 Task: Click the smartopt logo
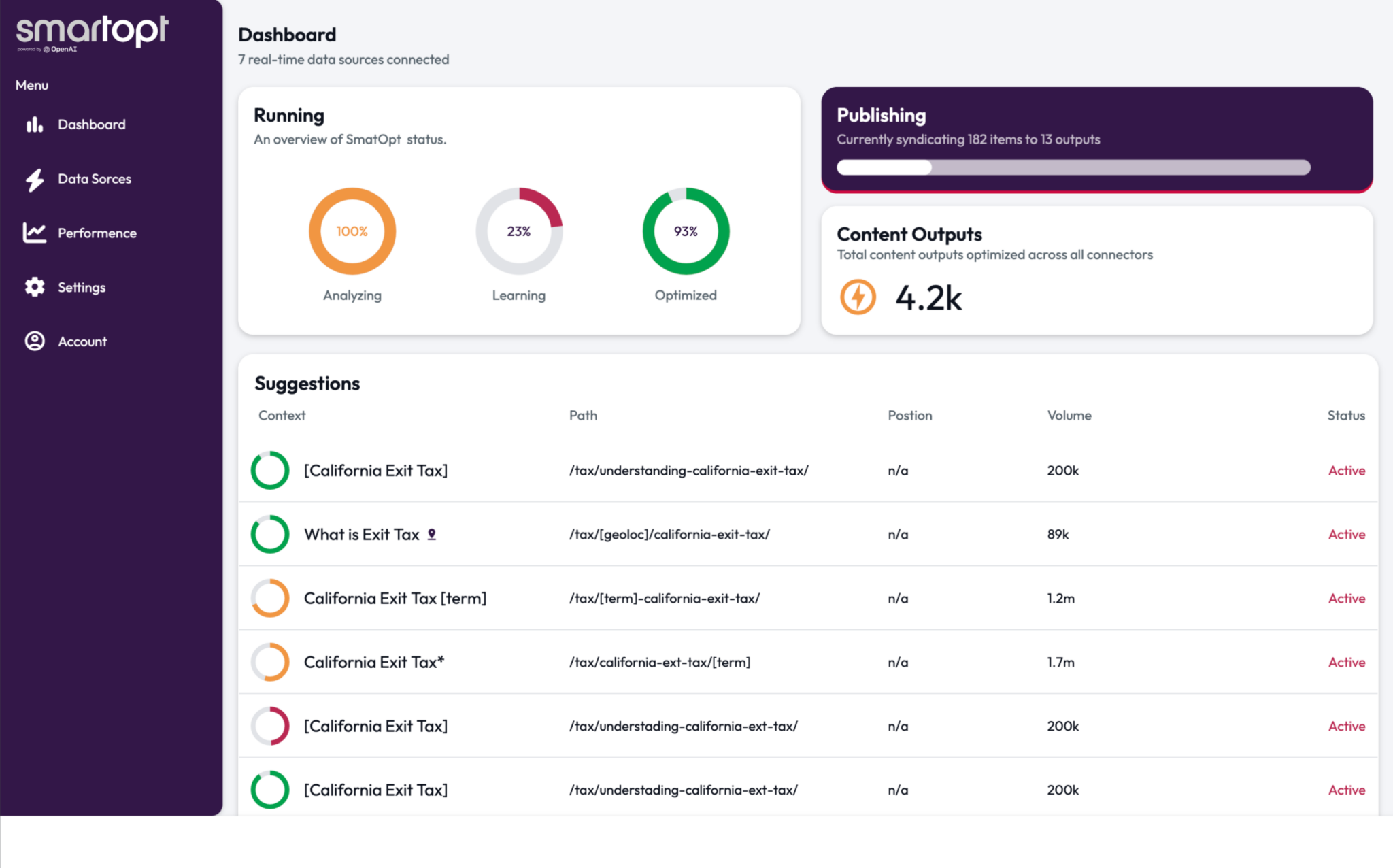click(x=92, y=32)
